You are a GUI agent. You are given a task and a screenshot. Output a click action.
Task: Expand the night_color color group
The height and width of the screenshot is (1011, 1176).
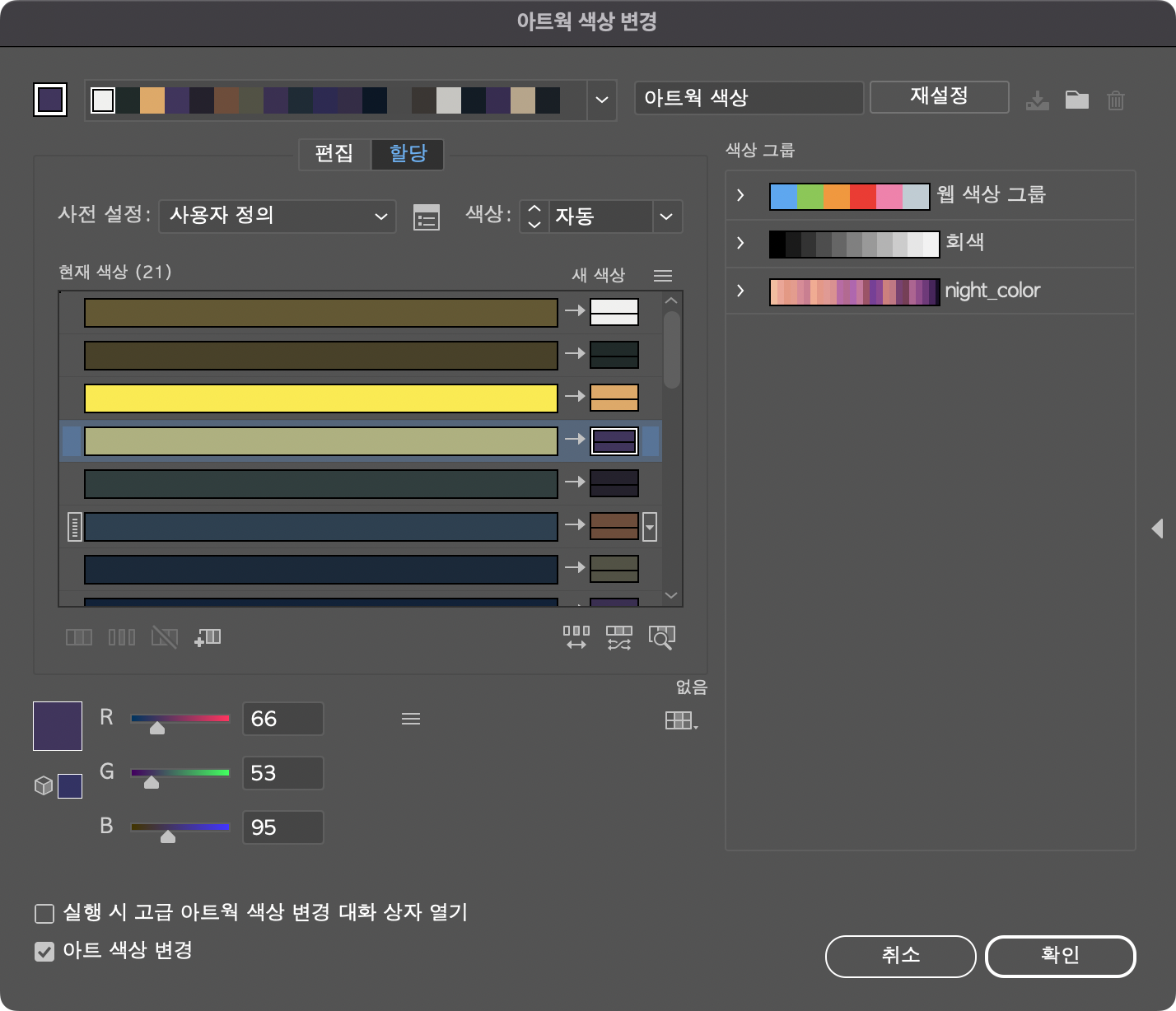point(740,291)
